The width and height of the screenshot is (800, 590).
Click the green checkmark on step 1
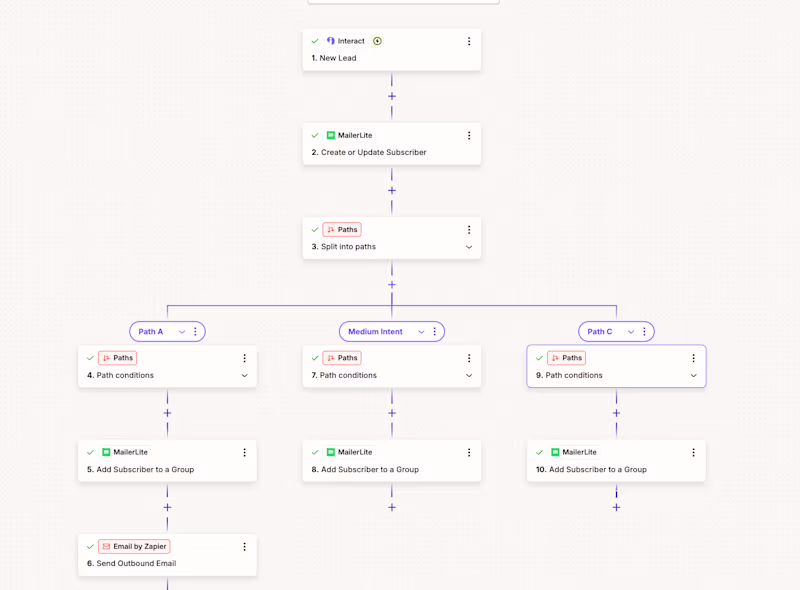(315, 41)
